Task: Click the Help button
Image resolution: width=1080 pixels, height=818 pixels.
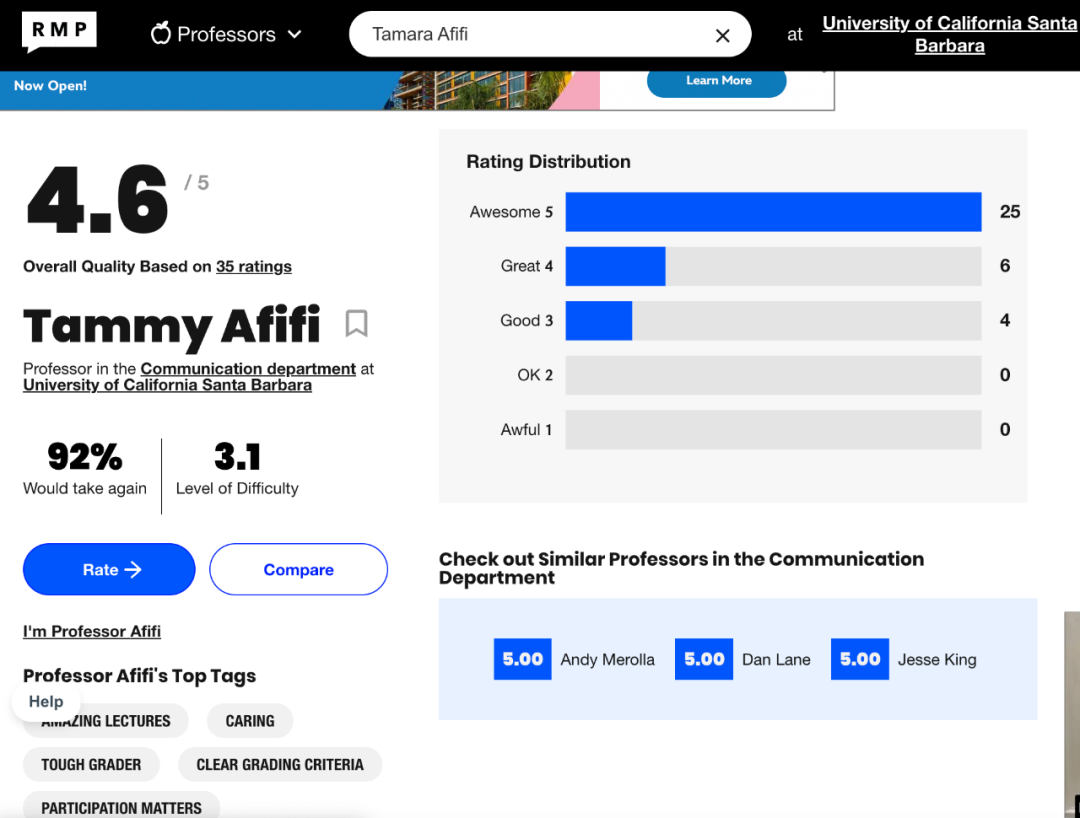Action: (x=45, y=702)
